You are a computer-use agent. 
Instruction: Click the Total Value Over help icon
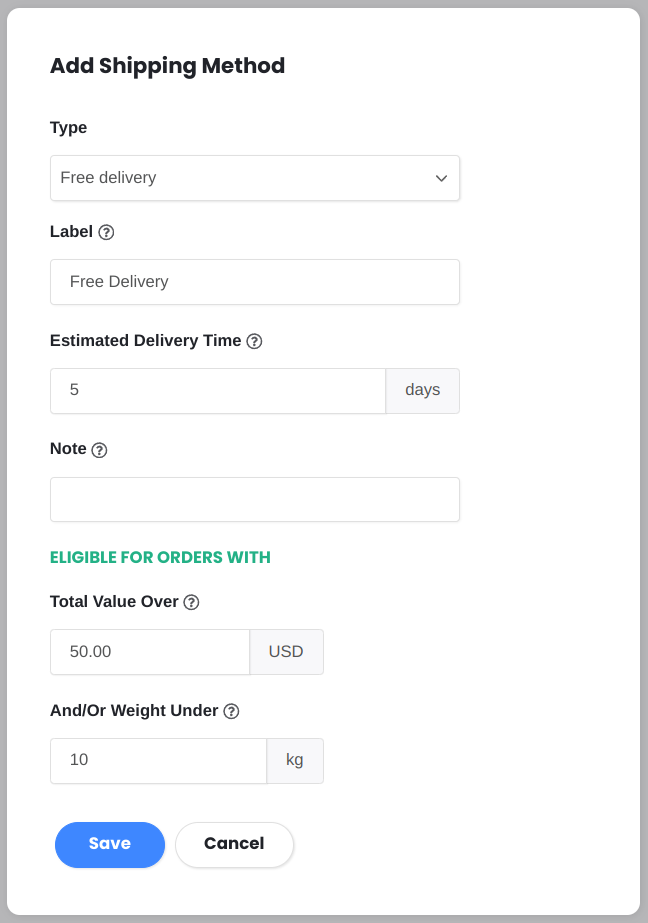coord(191,602)
